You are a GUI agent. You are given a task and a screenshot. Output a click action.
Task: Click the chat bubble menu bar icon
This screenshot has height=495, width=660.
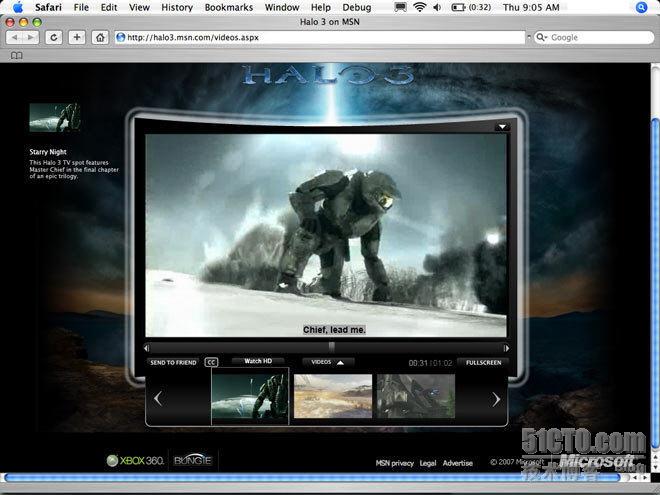coord(400,7)
